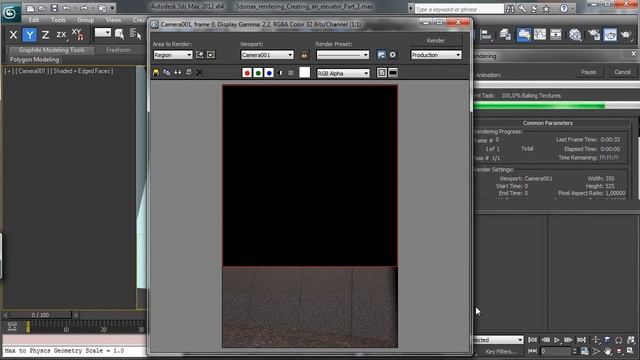Restrict to Z axis constraint

45,35
